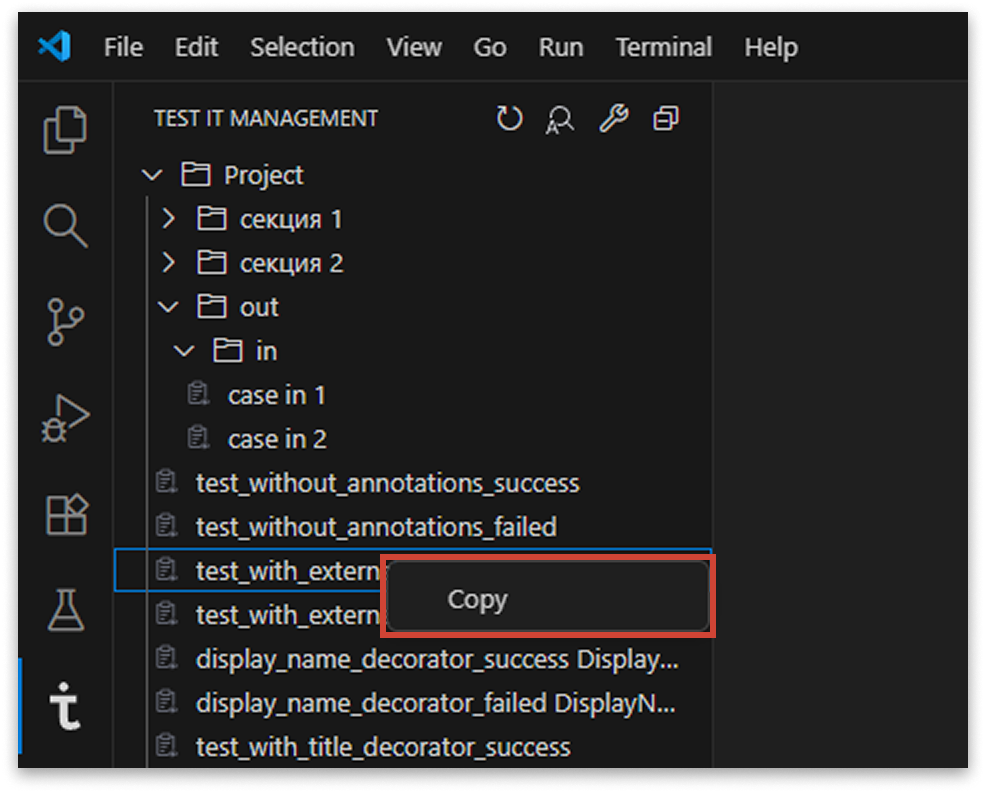Expand the секция 1 folder
The width and height of the screenshot is (986, 794).
168,219
